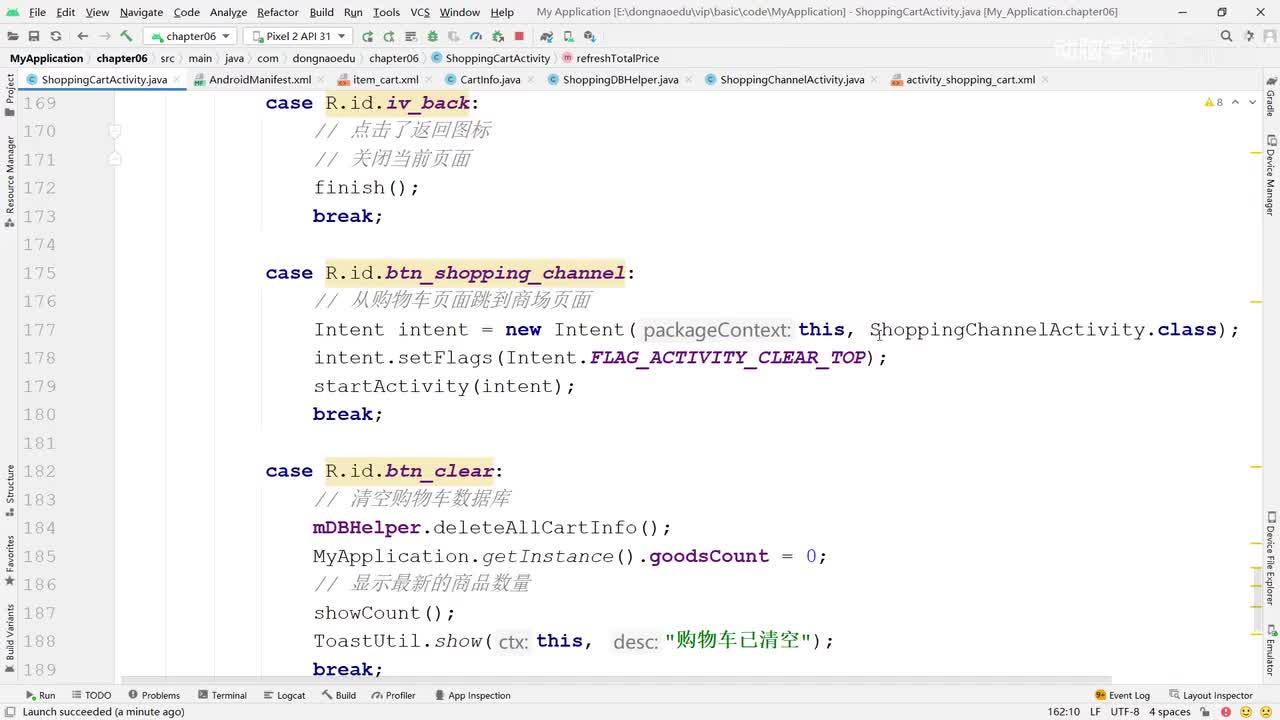Open the Event Log panel
Screen dimensions: 1280x720
1122,695
